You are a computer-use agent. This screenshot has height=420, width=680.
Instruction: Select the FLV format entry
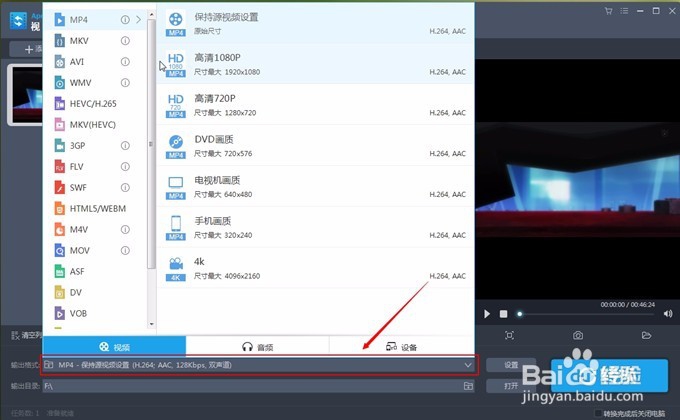tap(95, 167)
